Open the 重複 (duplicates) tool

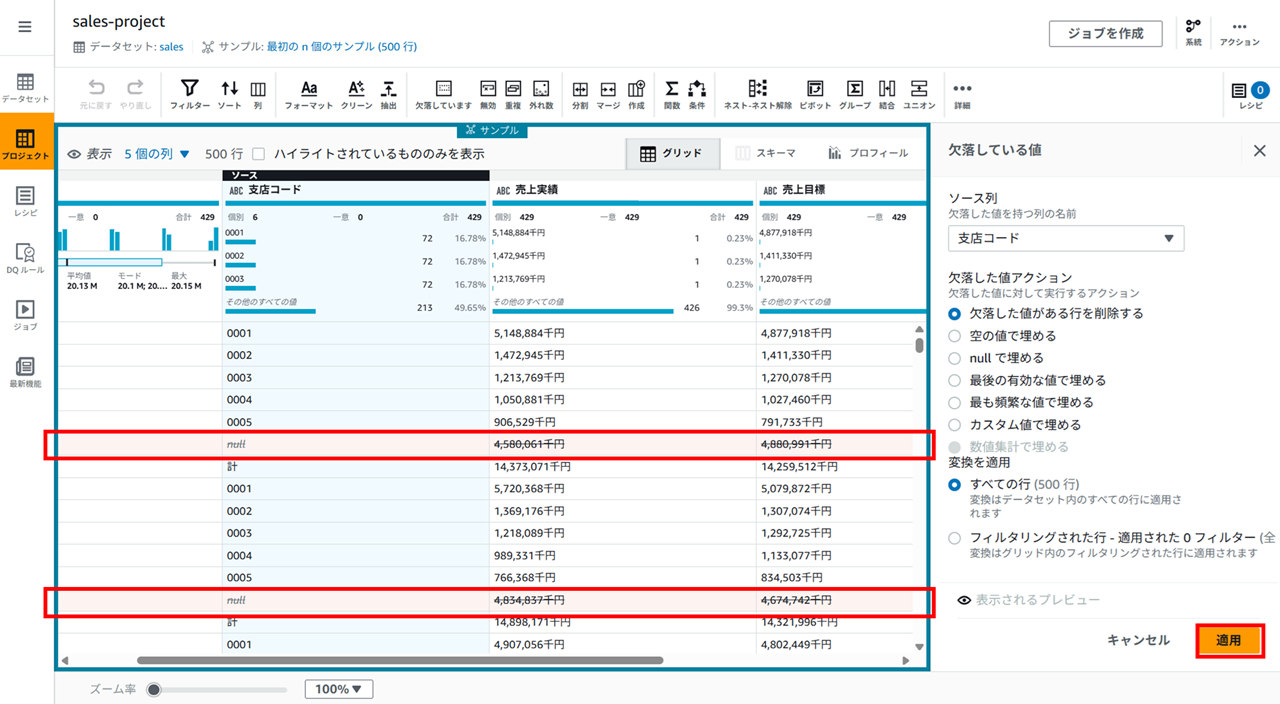[x=513, y=94]
